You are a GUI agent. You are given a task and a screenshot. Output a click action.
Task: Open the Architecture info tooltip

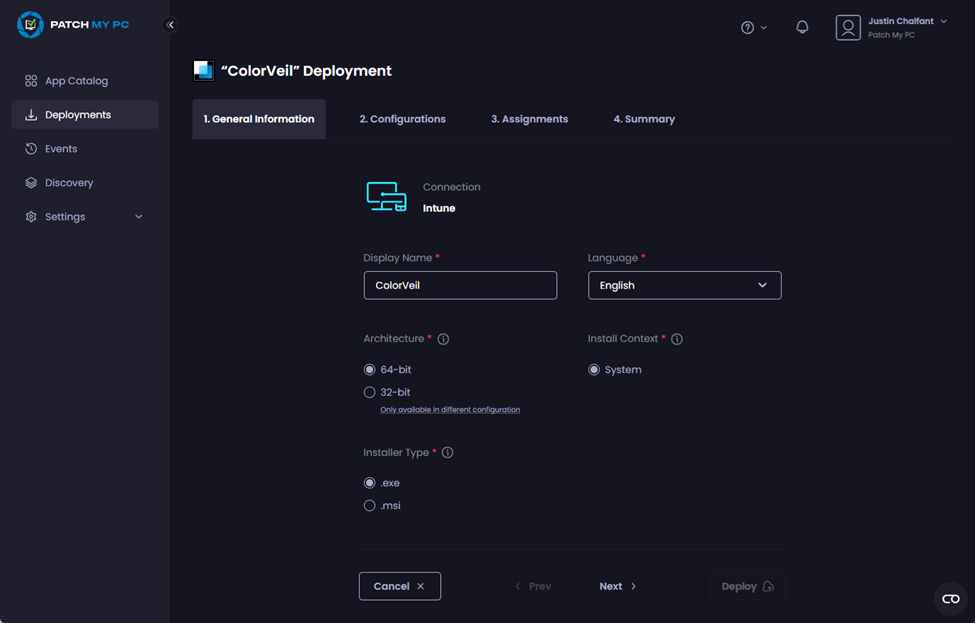(440, 338)
